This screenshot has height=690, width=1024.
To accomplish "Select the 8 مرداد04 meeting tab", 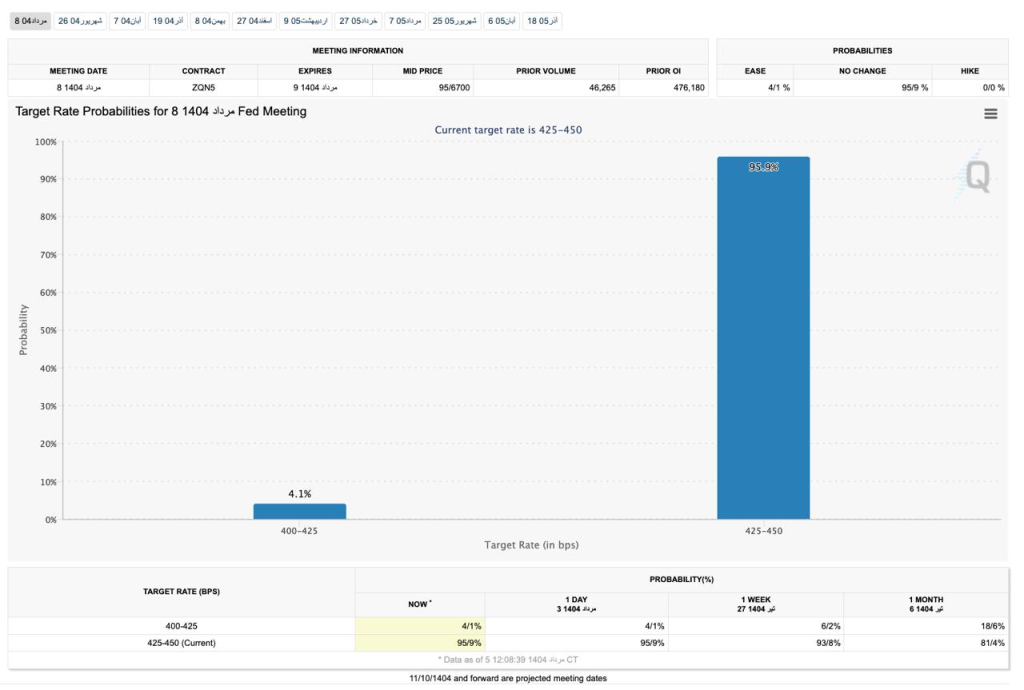I will (x=30, y=20).
